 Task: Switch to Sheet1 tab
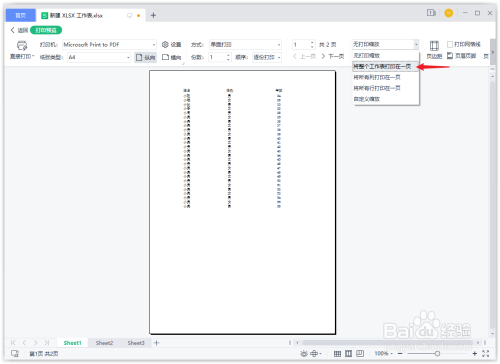[x=72, y=343]
